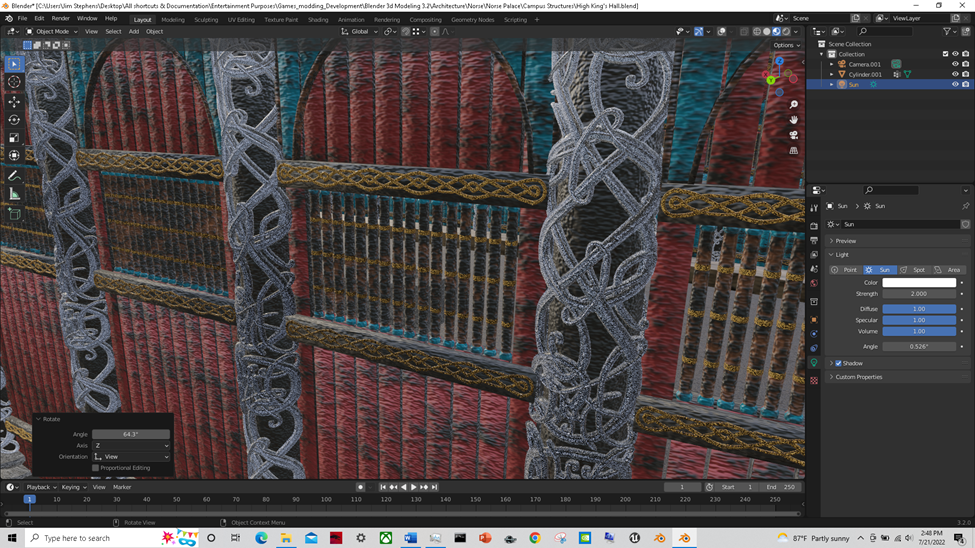
Task: Switch to the Sculpting workspace tab
Action: [x=206, y=19]
